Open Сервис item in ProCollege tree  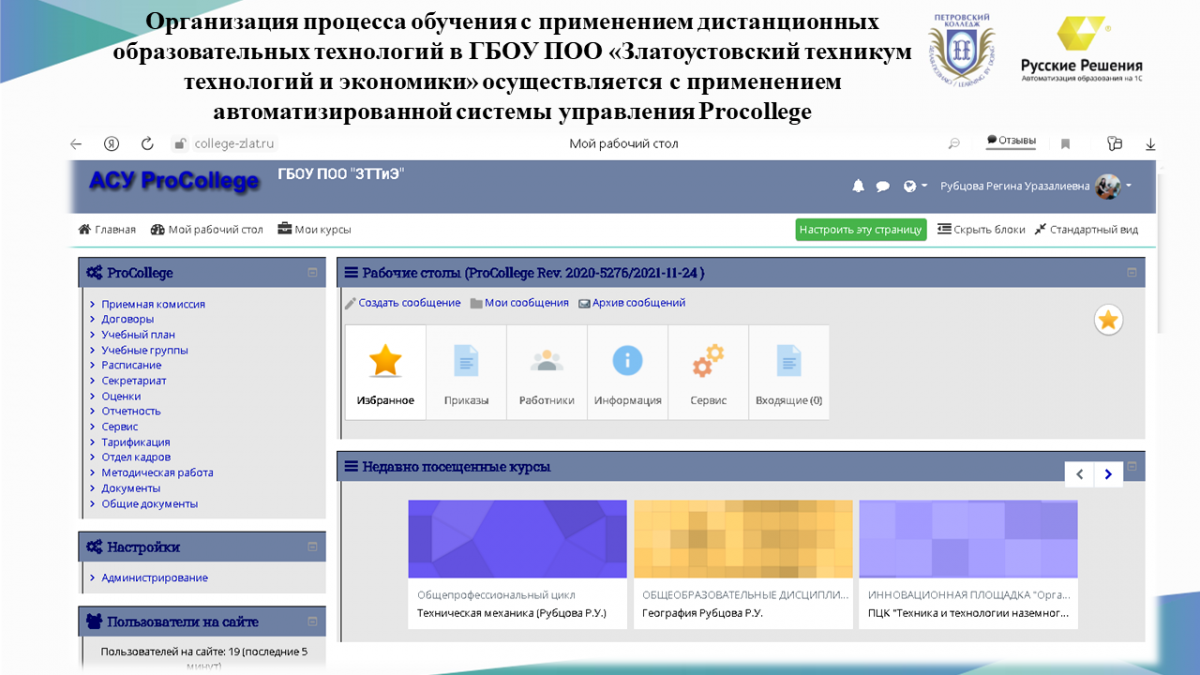pyautogui.click(x=120, y=426)
